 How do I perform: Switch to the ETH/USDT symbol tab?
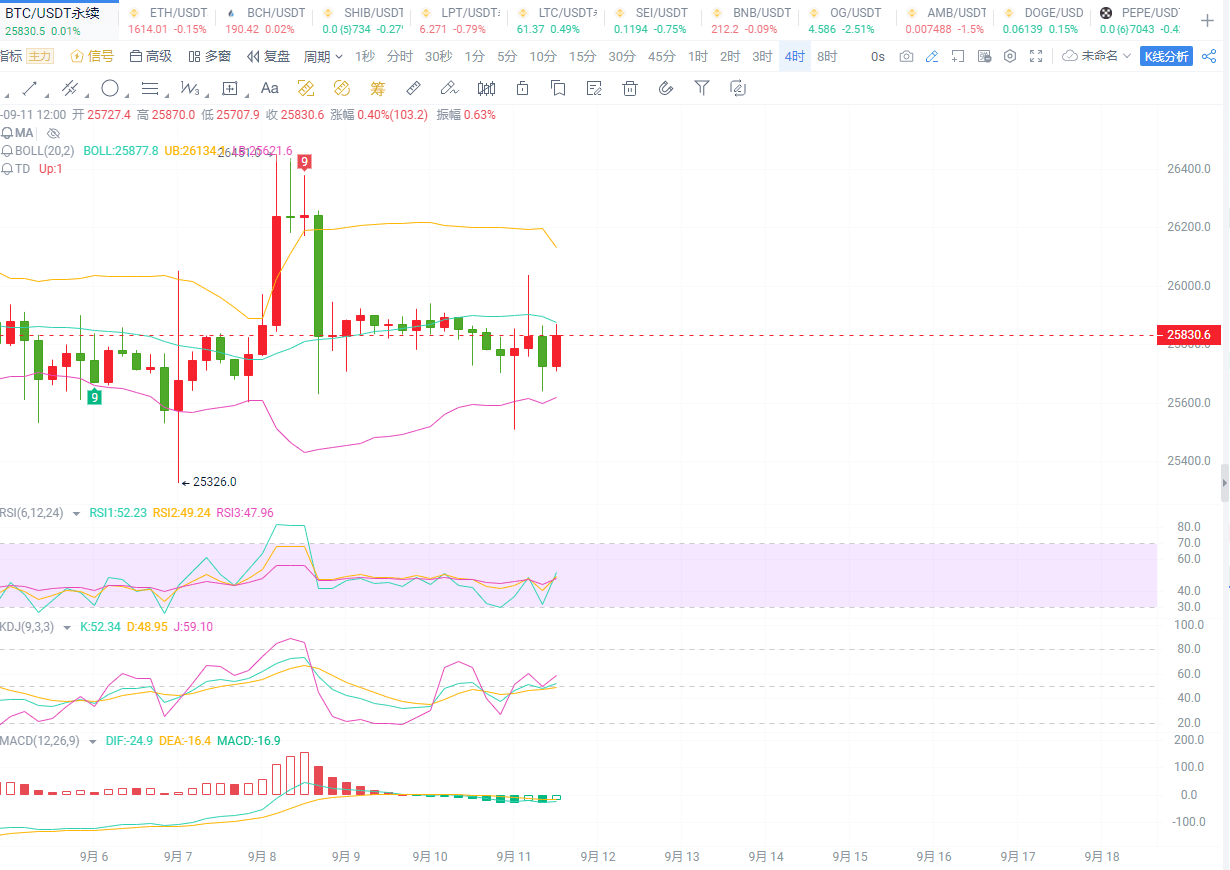(x=169, y=20)
